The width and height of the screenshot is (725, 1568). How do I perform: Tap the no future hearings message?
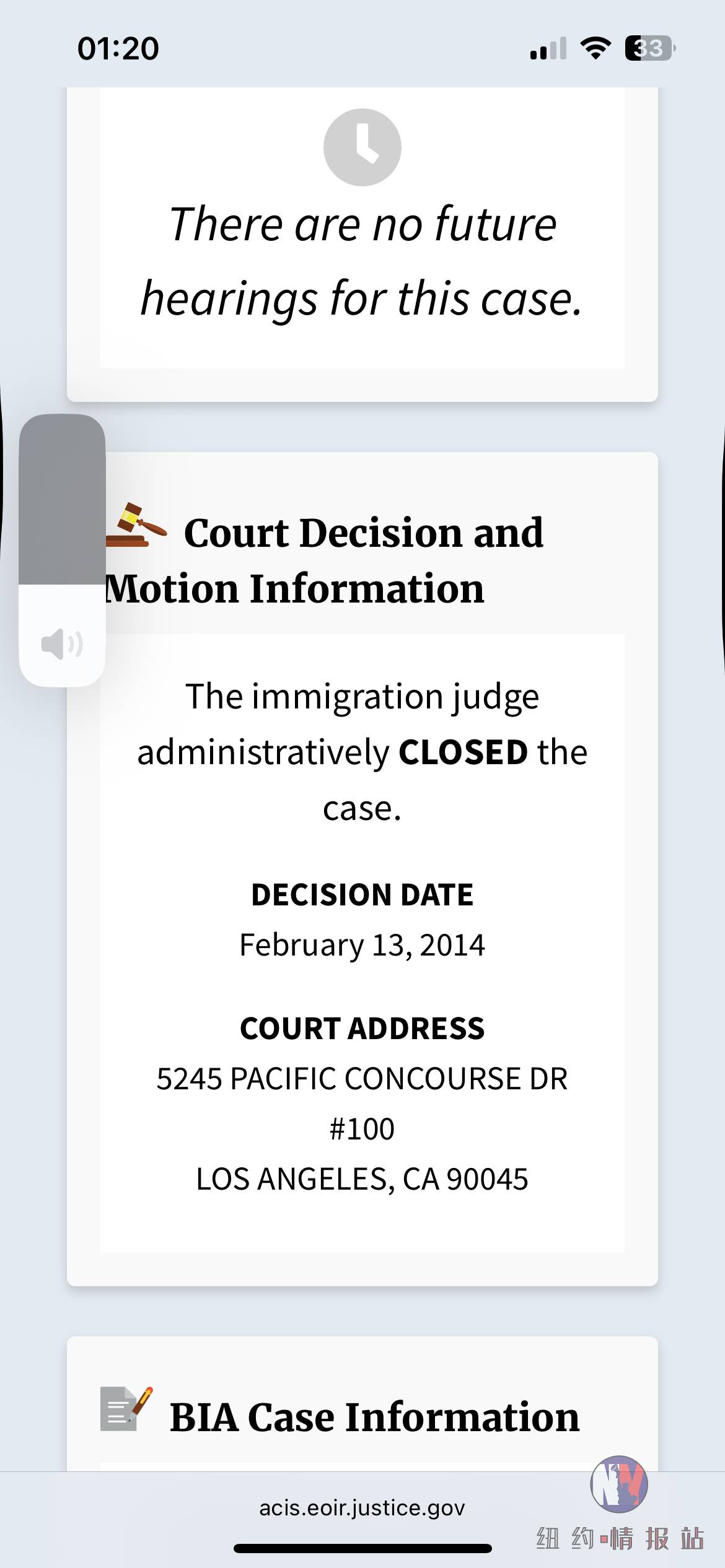[362, 261]
